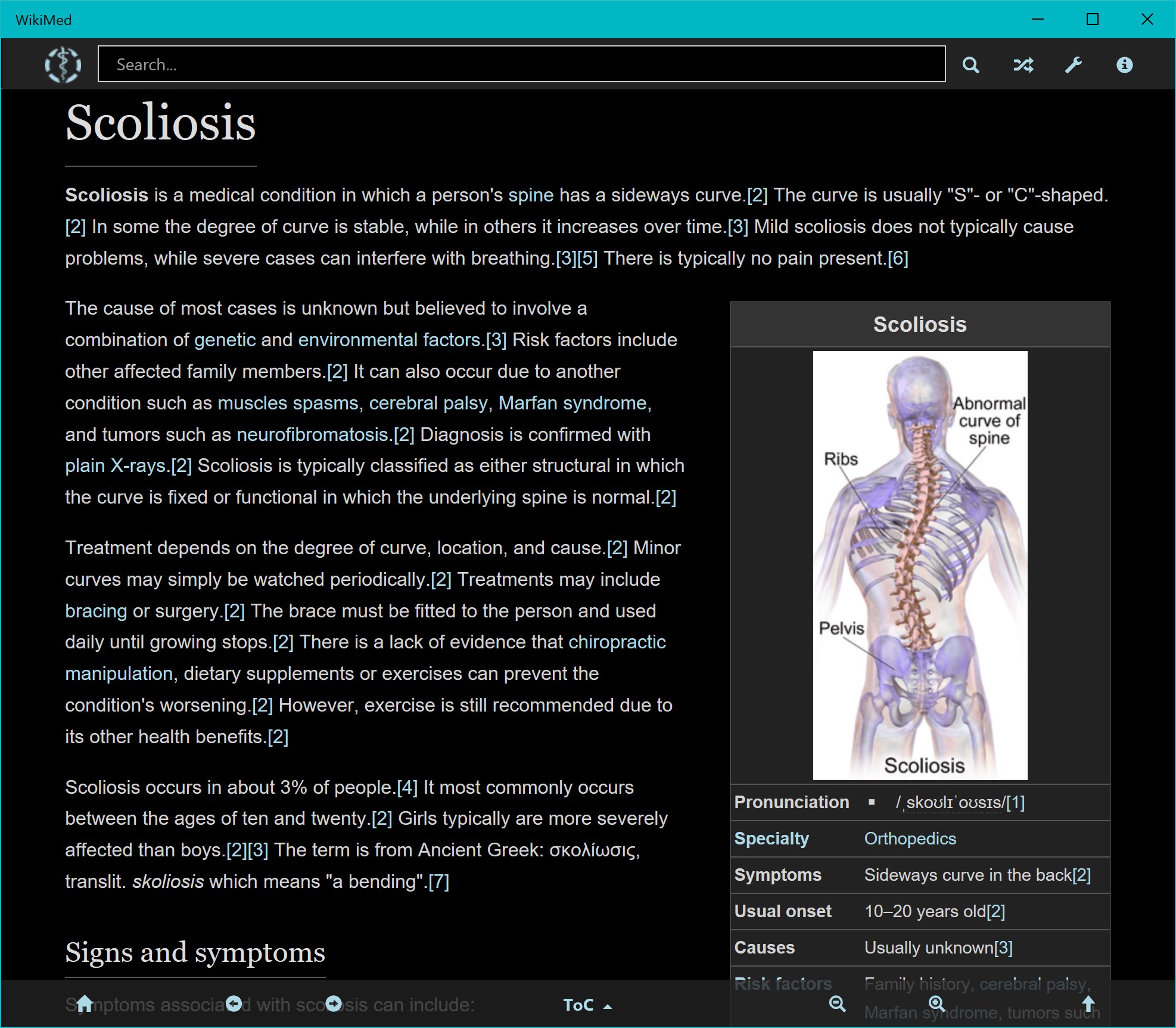Open settings with the wrench icon
1176x1028 pixels.
tap(1074, 64)
